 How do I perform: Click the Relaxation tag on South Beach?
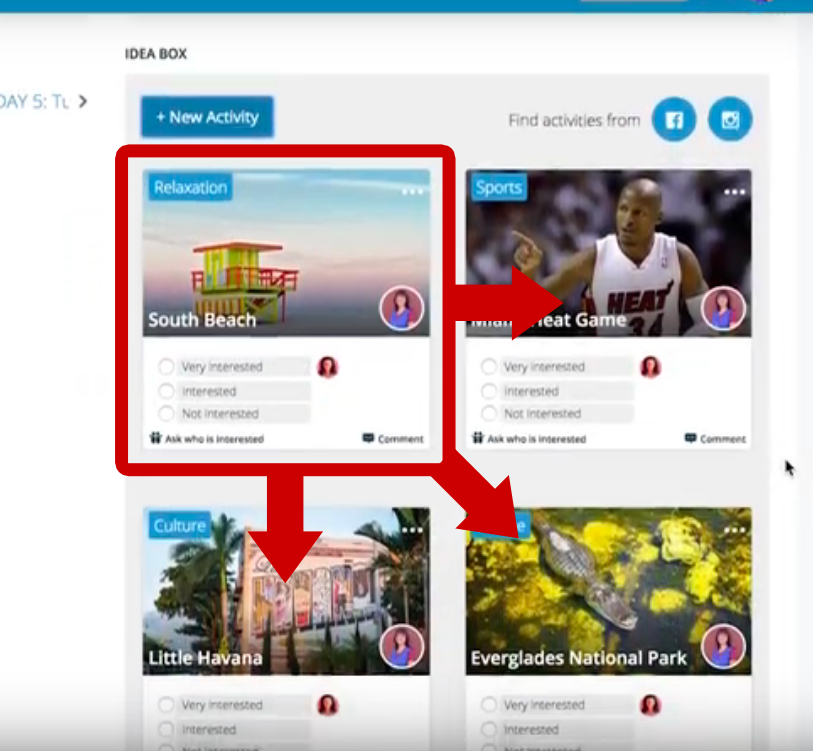(190, 187)
